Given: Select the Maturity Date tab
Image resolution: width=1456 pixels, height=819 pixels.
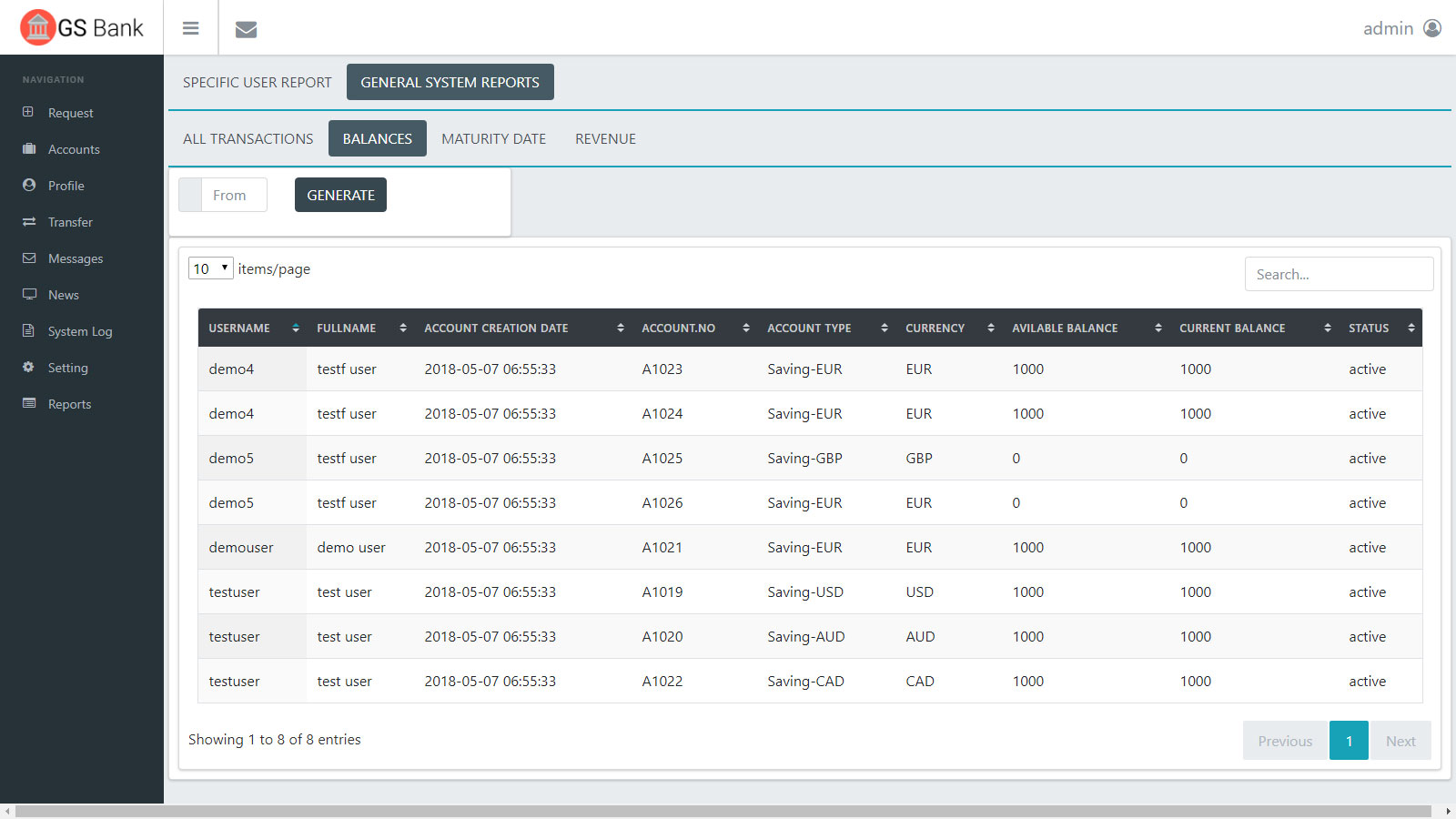Looking at the screenshot, I should click(x=493, y=138).
